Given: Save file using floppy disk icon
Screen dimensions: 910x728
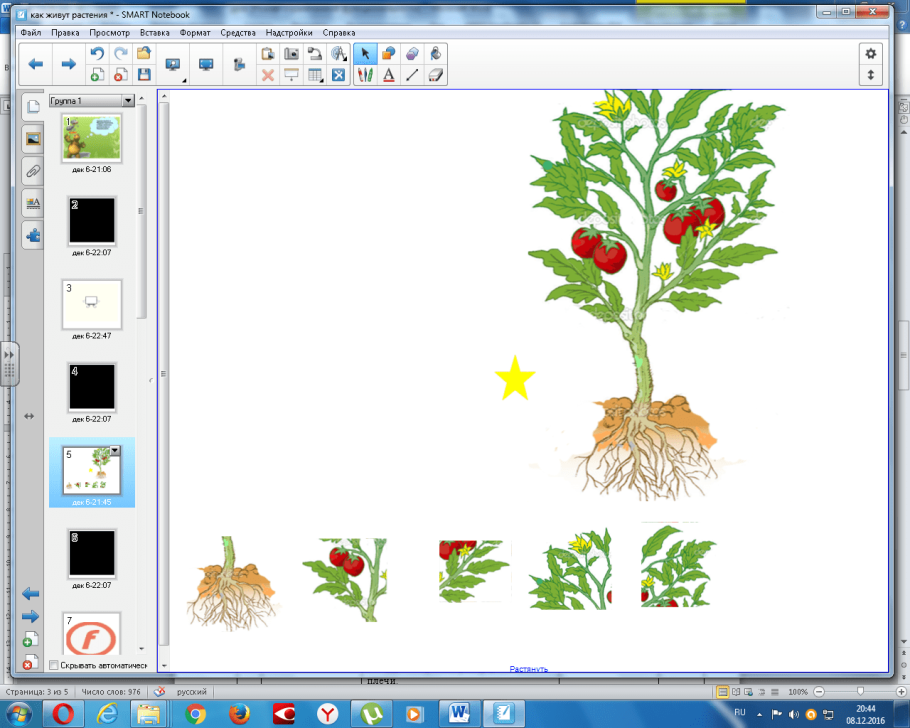Looking at the screenshot, I should (x=144, y=75).
